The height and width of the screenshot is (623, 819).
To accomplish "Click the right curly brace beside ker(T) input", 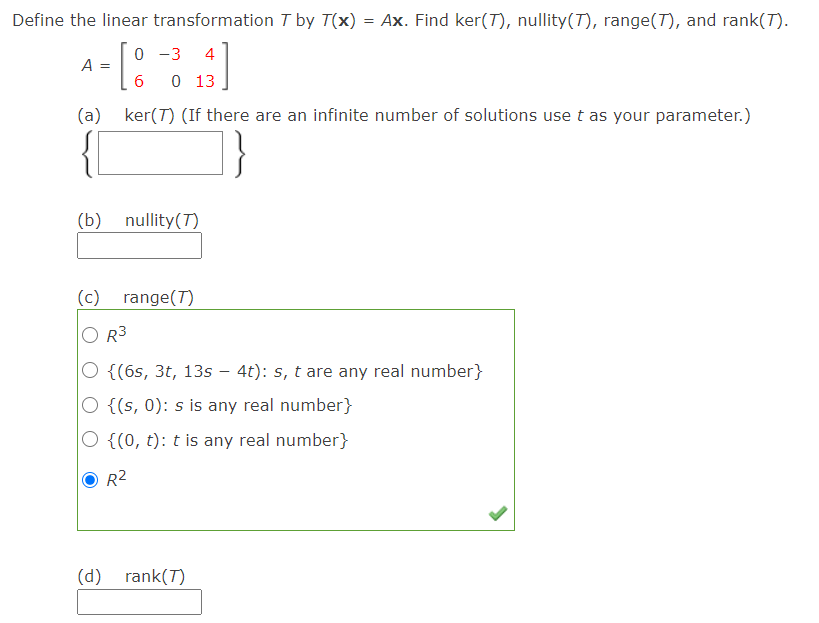I will [x=237, y=152].
